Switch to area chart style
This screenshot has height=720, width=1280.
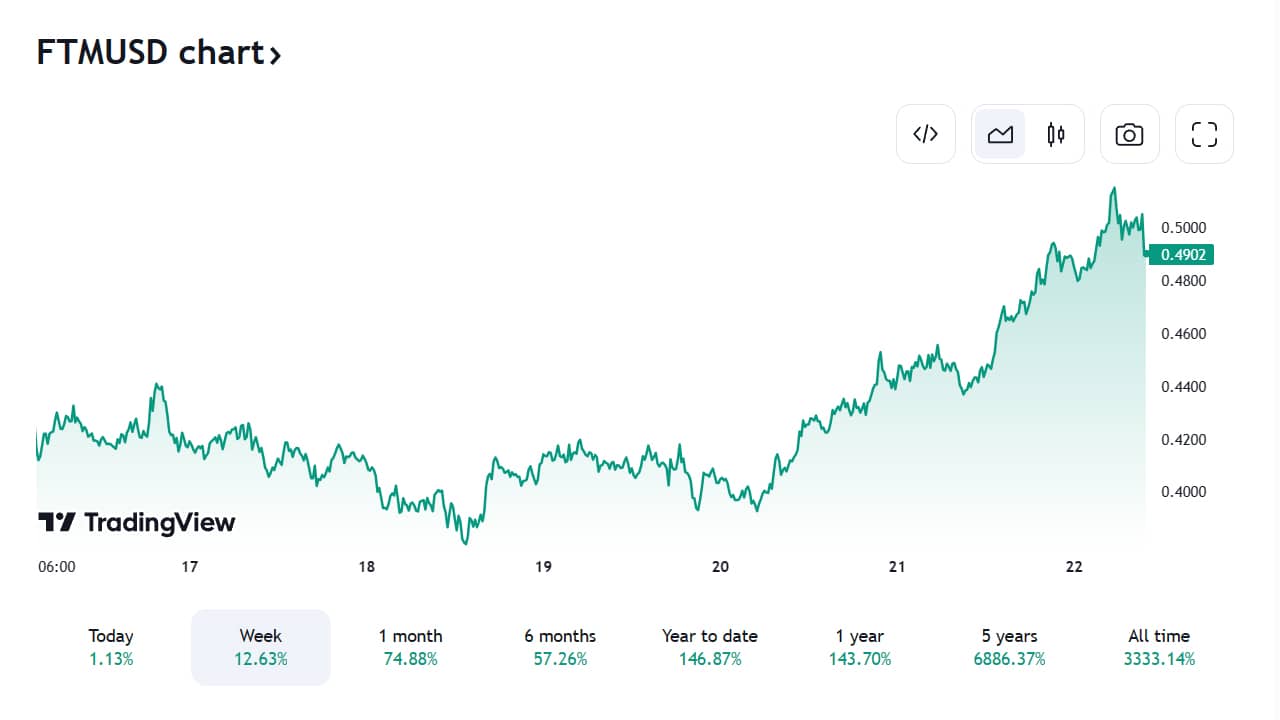point(1000,134)
